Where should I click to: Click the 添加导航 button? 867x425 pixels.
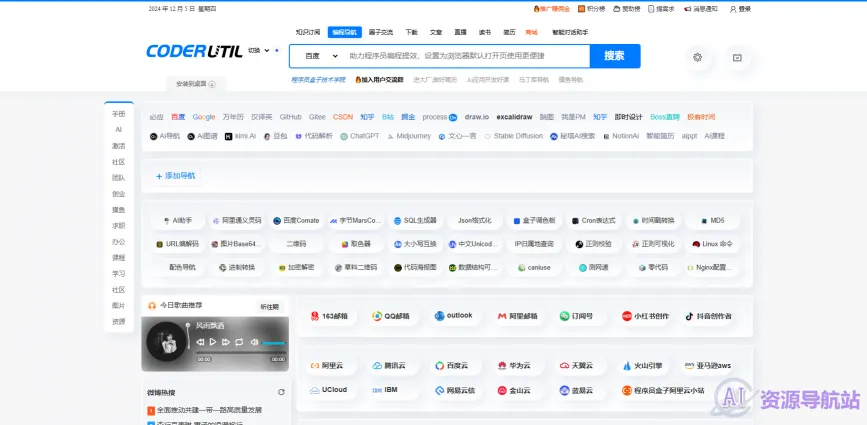[176, 176]
